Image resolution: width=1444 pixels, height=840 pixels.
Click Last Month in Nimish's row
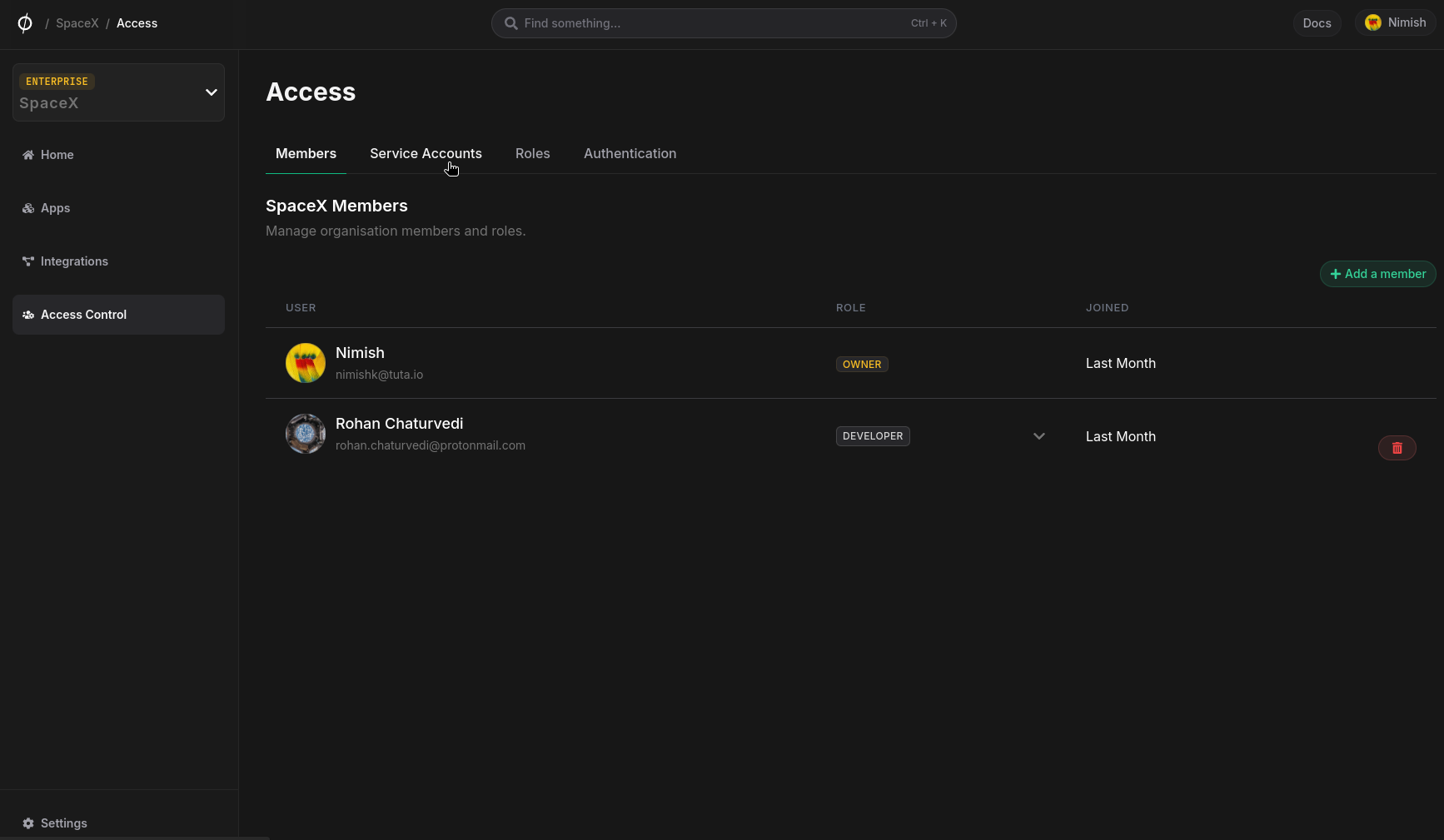pyautogui.click(x=1121, y=364)
